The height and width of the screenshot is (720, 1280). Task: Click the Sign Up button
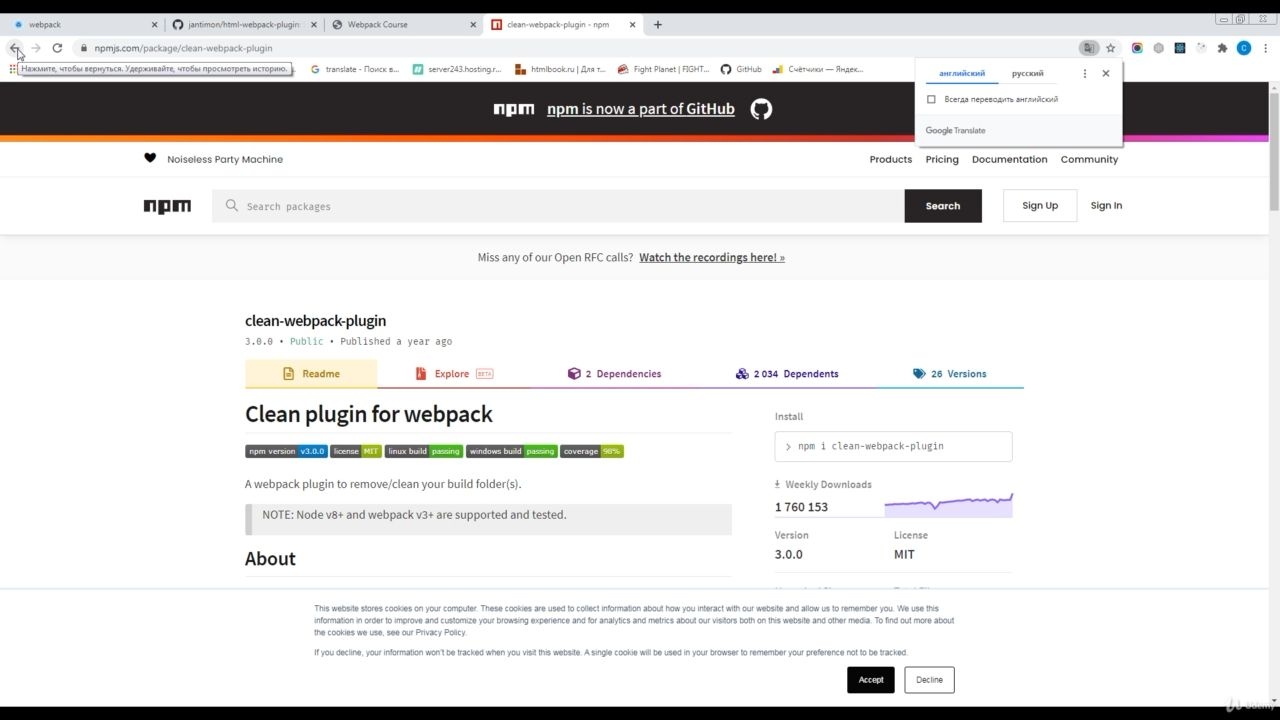(x=1040, y=206)
